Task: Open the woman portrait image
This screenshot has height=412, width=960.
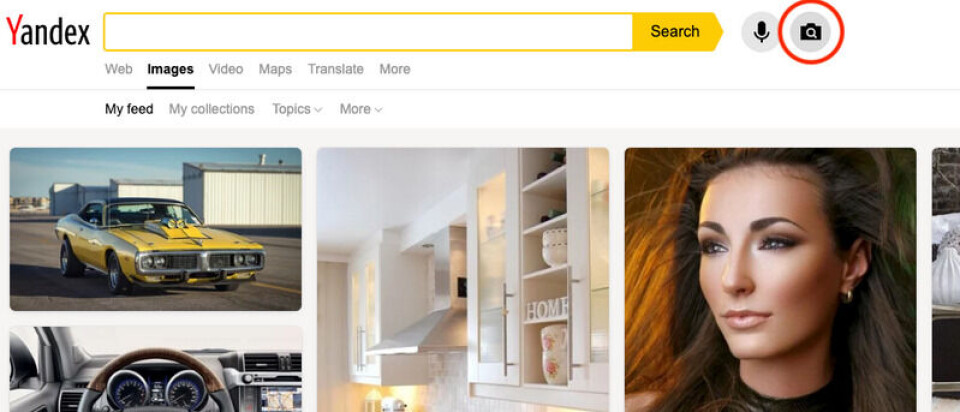Action: point(770,280)
